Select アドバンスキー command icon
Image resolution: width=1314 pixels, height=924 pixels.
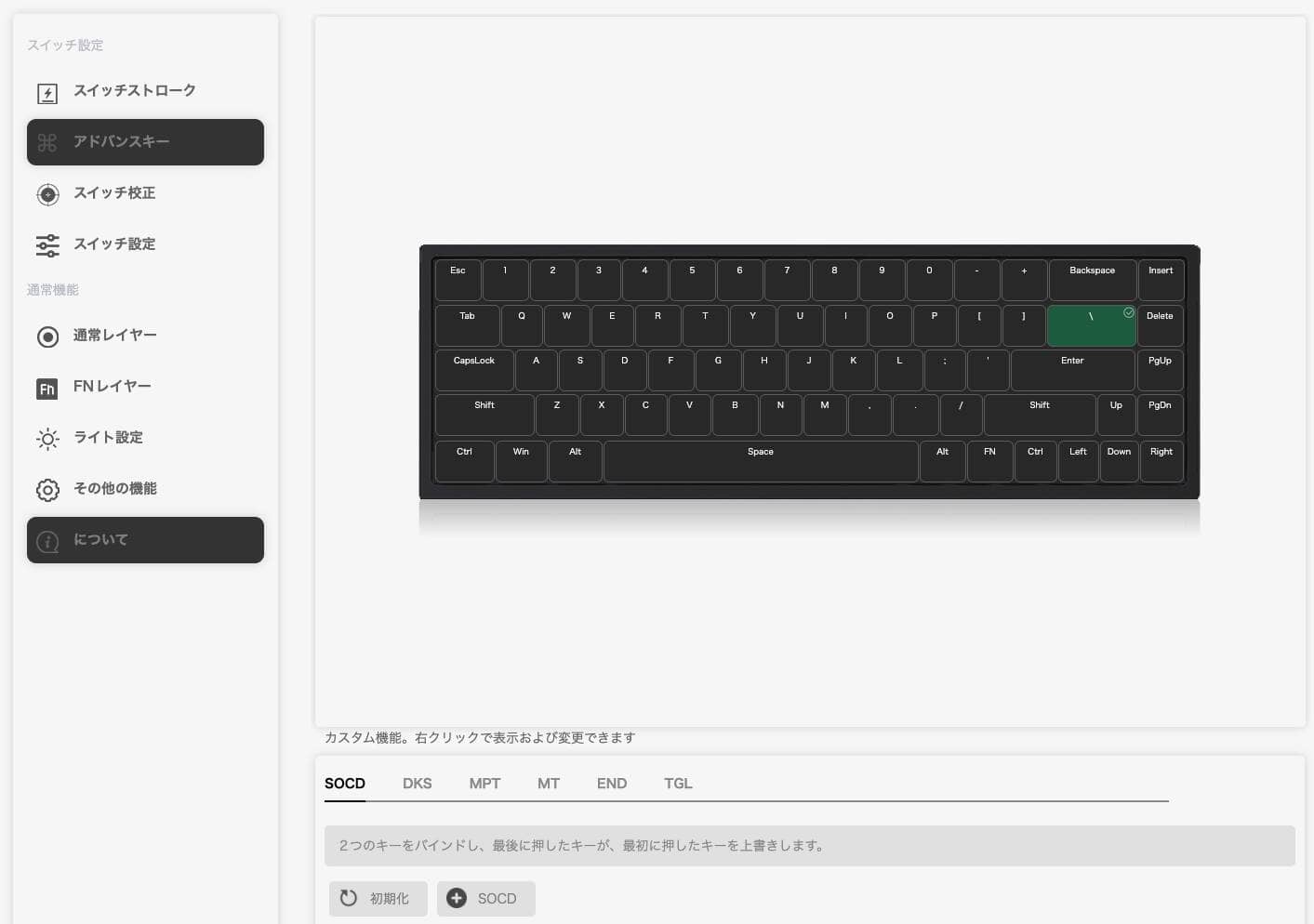click(47, 142)
